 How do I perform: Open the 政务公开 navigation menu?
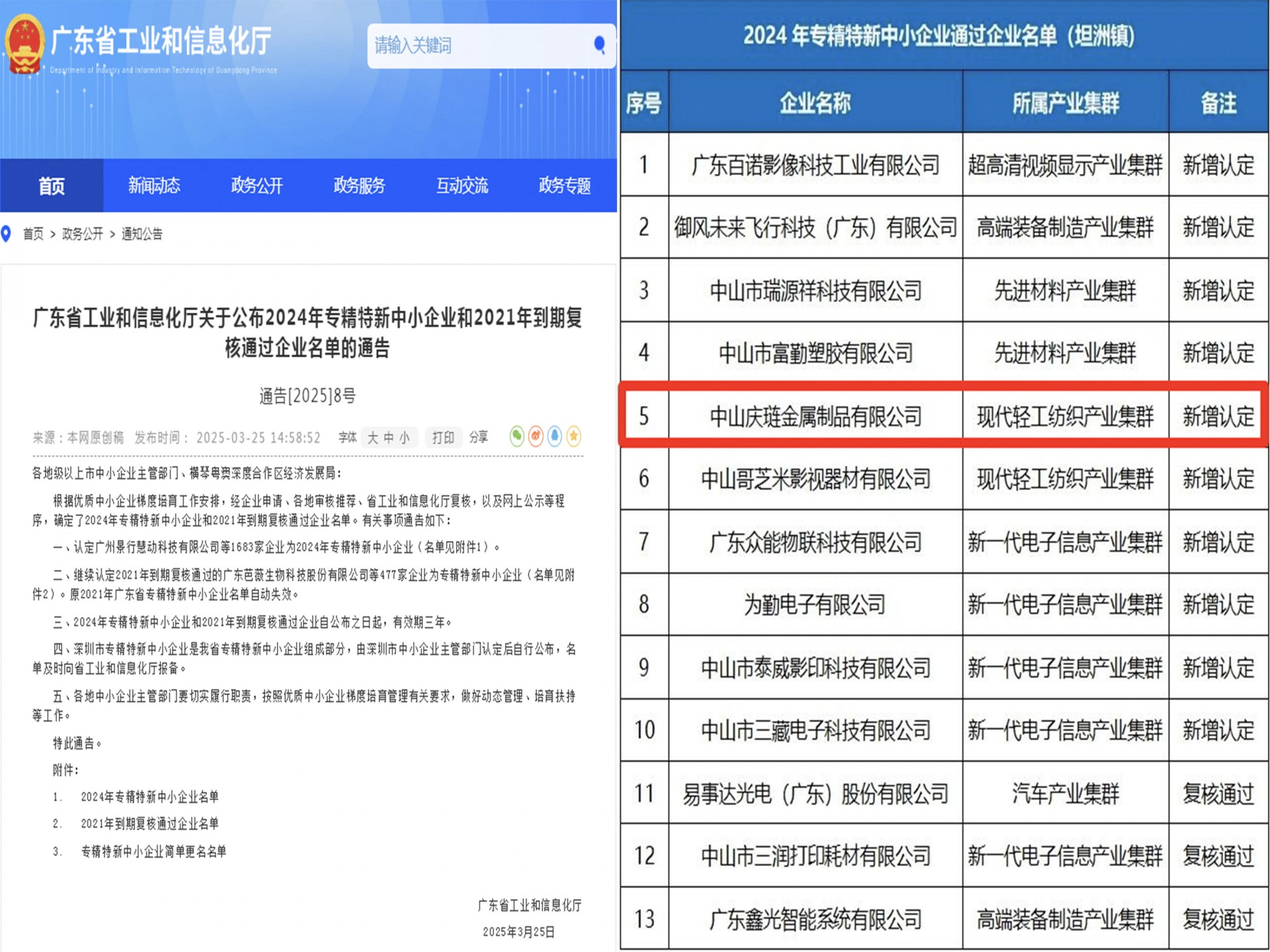coord(257,186)
